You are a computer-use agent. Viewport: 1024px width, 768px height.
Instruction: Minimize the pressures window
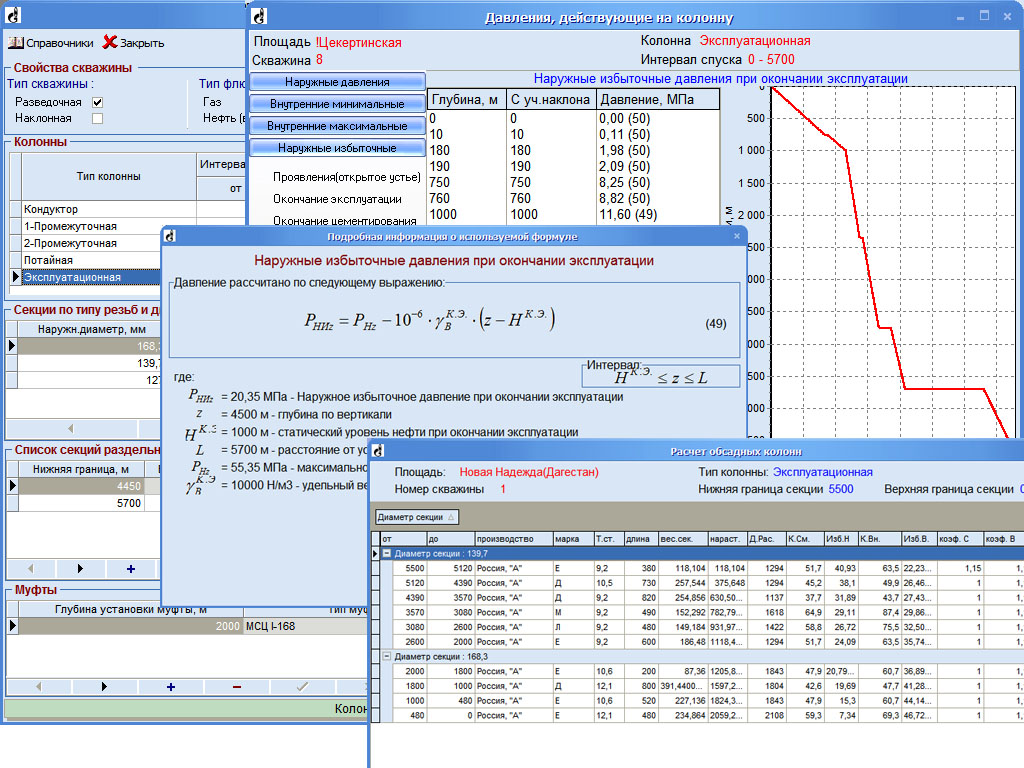coord(961,17)
